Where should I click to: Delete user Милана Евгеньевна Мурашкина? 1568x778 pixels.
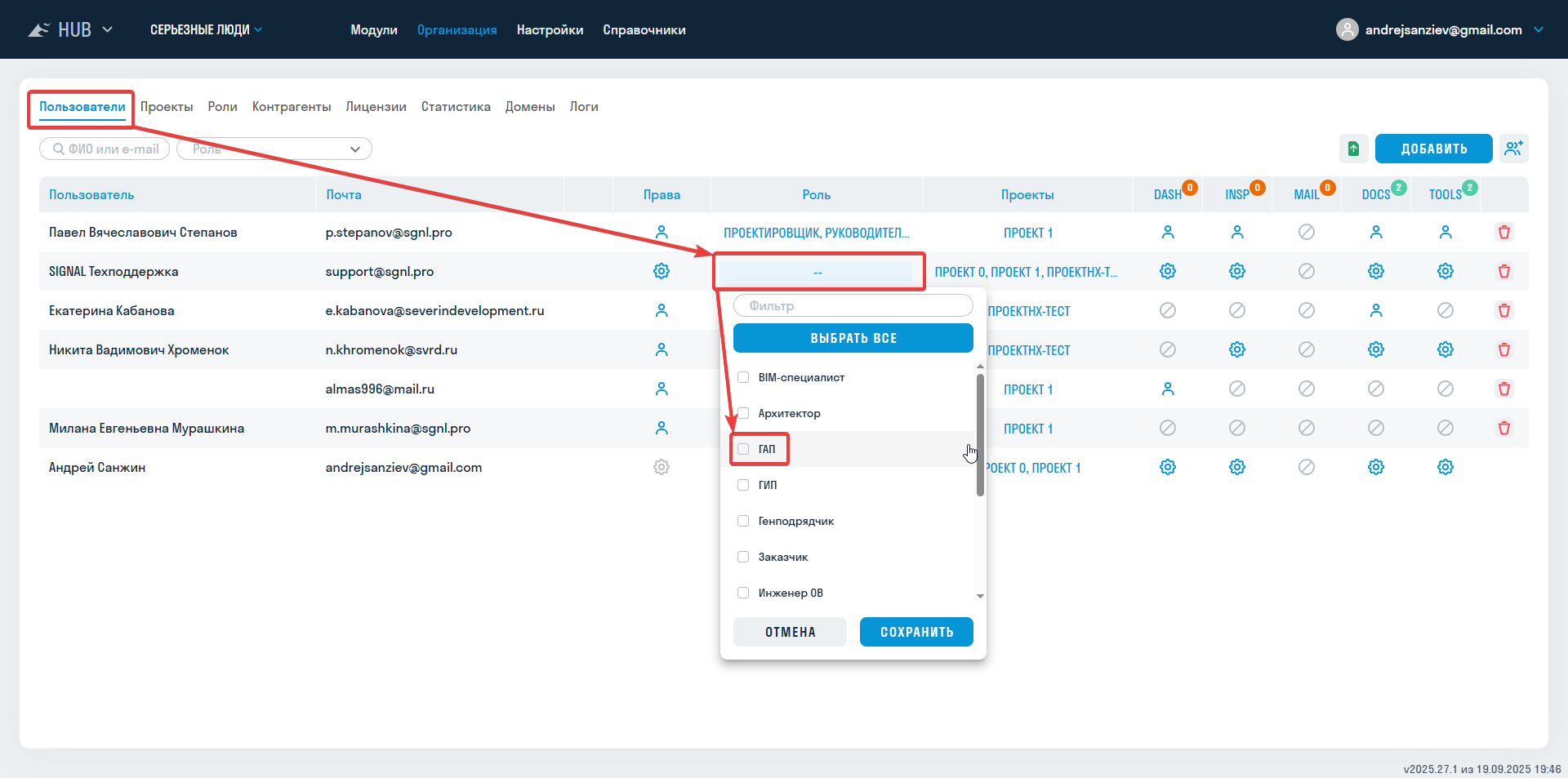[x=1503, y=428]
